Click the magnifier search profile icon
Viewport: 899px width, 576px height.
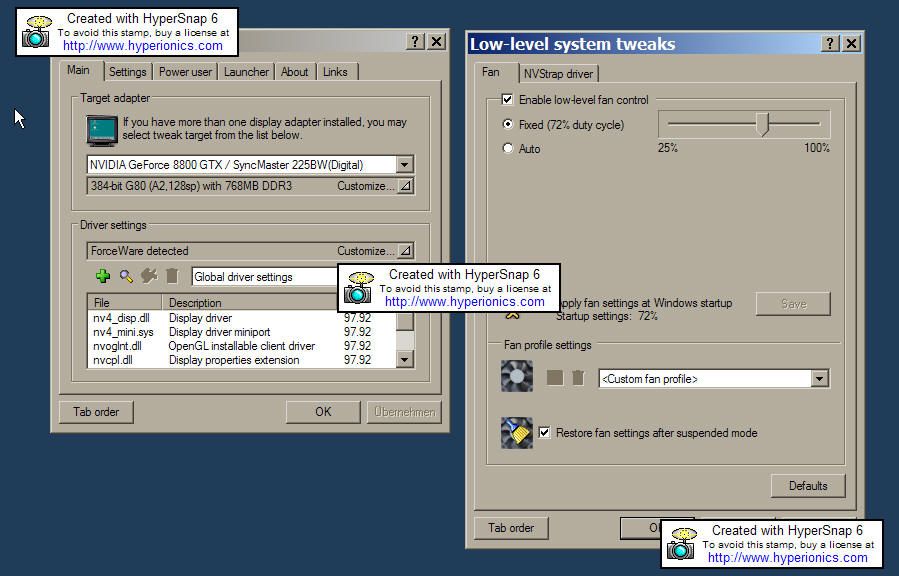[x=126, y=276]
